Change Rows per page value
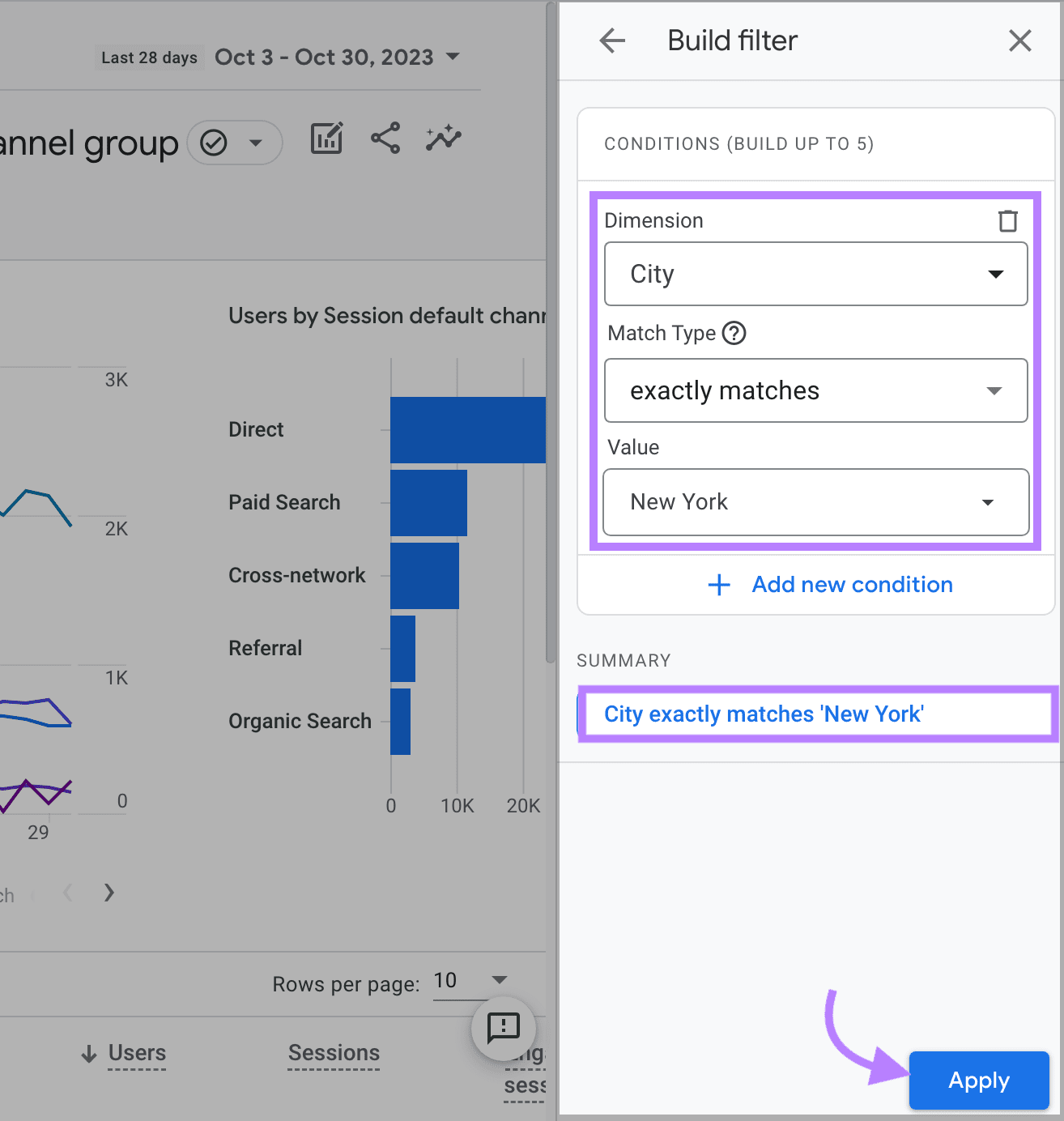The width and height of the screenshot is (1064, 1121). click(471, 982)
